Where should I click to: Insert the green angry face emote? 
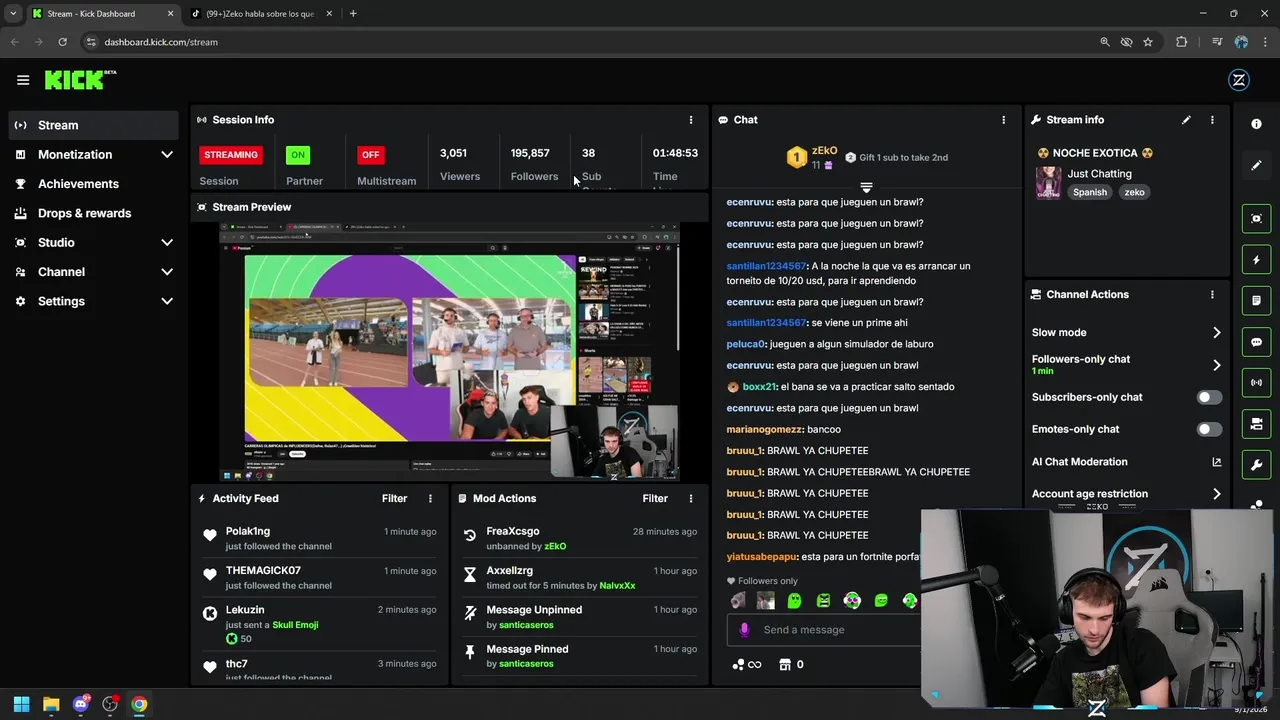click(823, 601)
